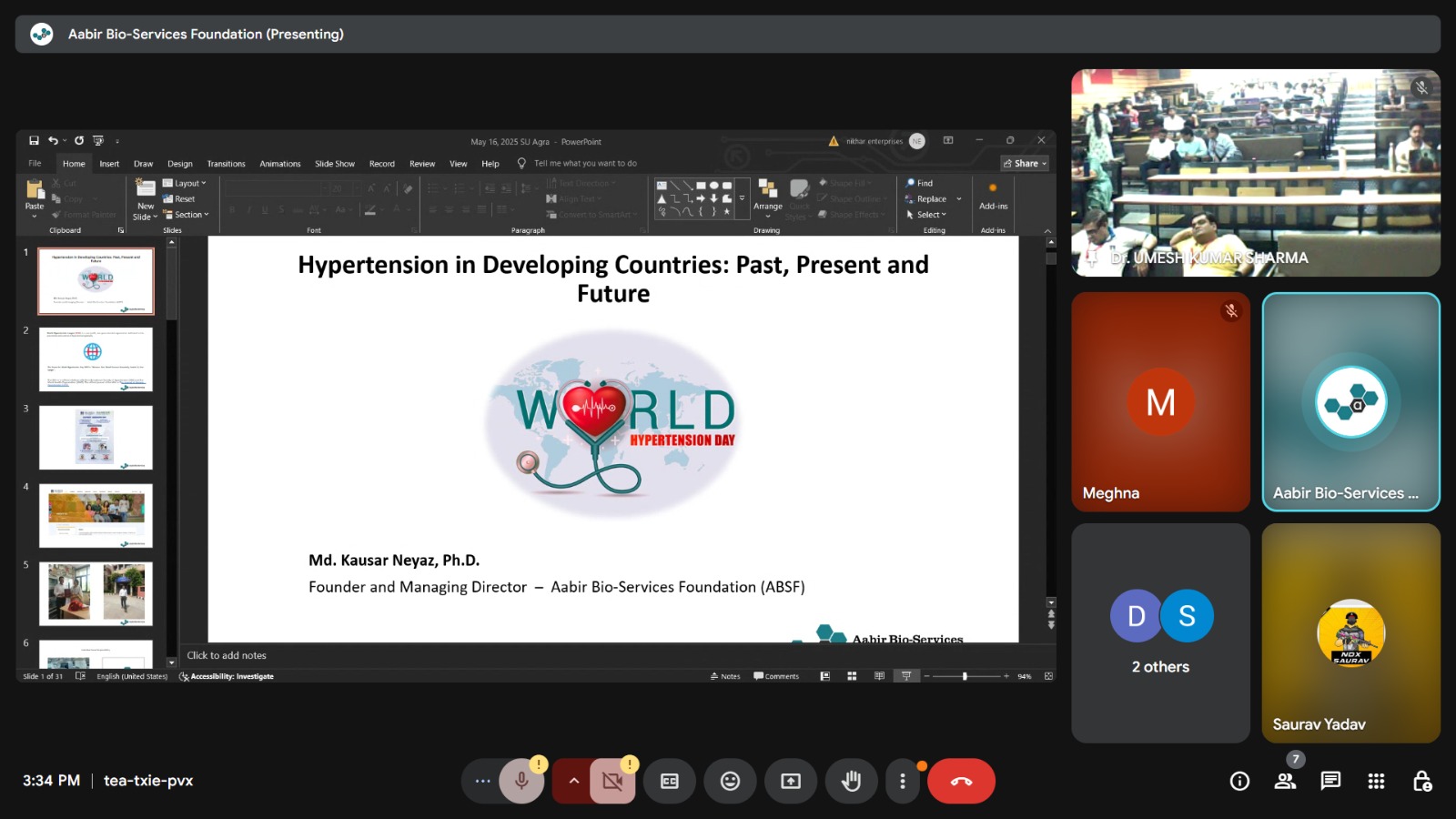The height and width of the screenshot is (819, 1456).
Task: Open the Activities grid icon
Action: 1376,781
